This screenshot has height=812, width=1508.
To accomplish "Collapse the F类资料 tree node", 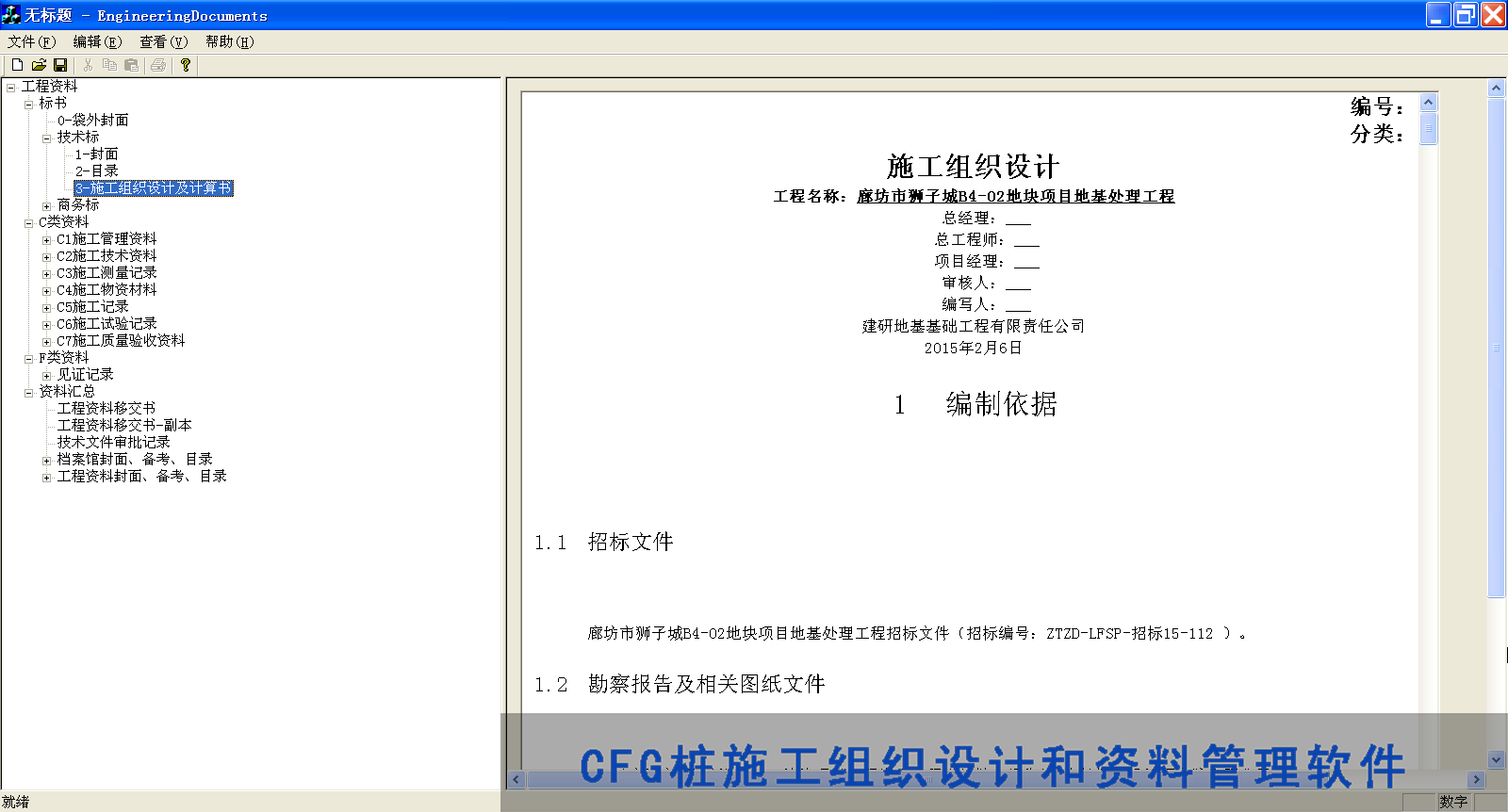I will pyautogui.click(x=28, y=358).
